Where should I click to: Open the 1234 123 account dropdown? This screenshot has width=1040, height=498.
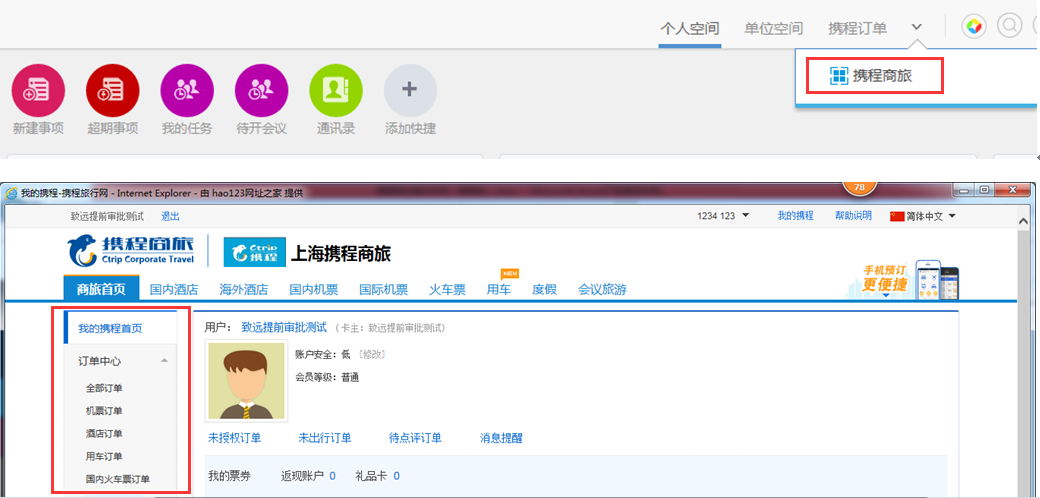pos(723,216)
